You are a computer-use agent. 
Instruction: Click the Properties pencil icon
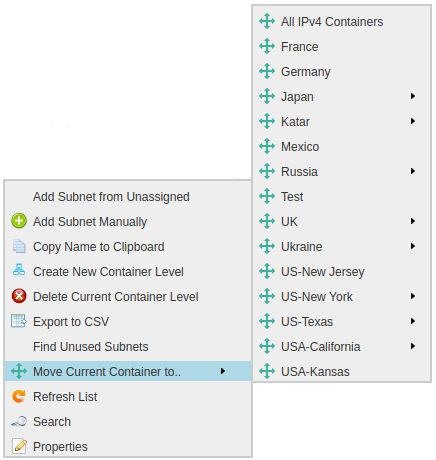[x=19, y=446]
